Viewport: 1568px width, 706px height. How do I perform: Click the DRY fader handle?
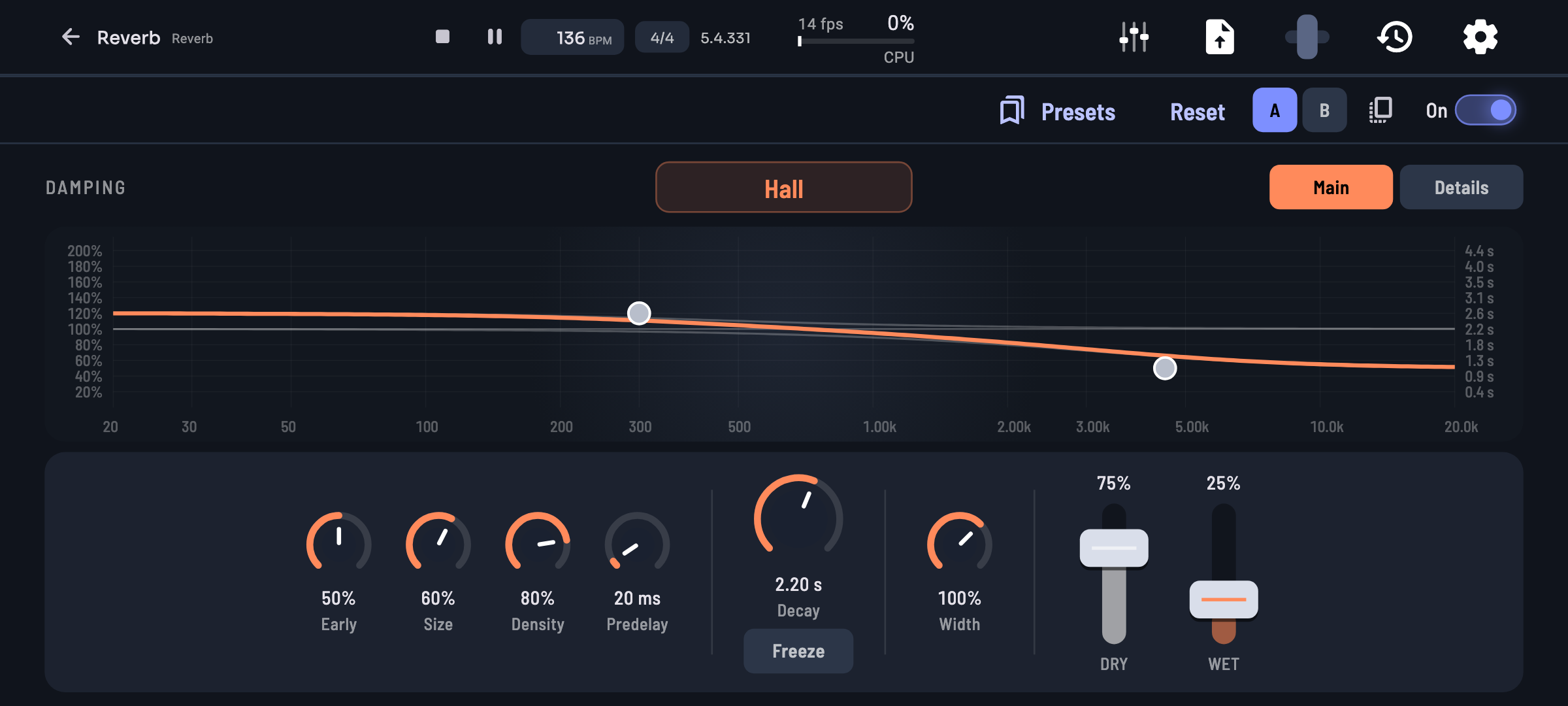tap(1114, 548)
